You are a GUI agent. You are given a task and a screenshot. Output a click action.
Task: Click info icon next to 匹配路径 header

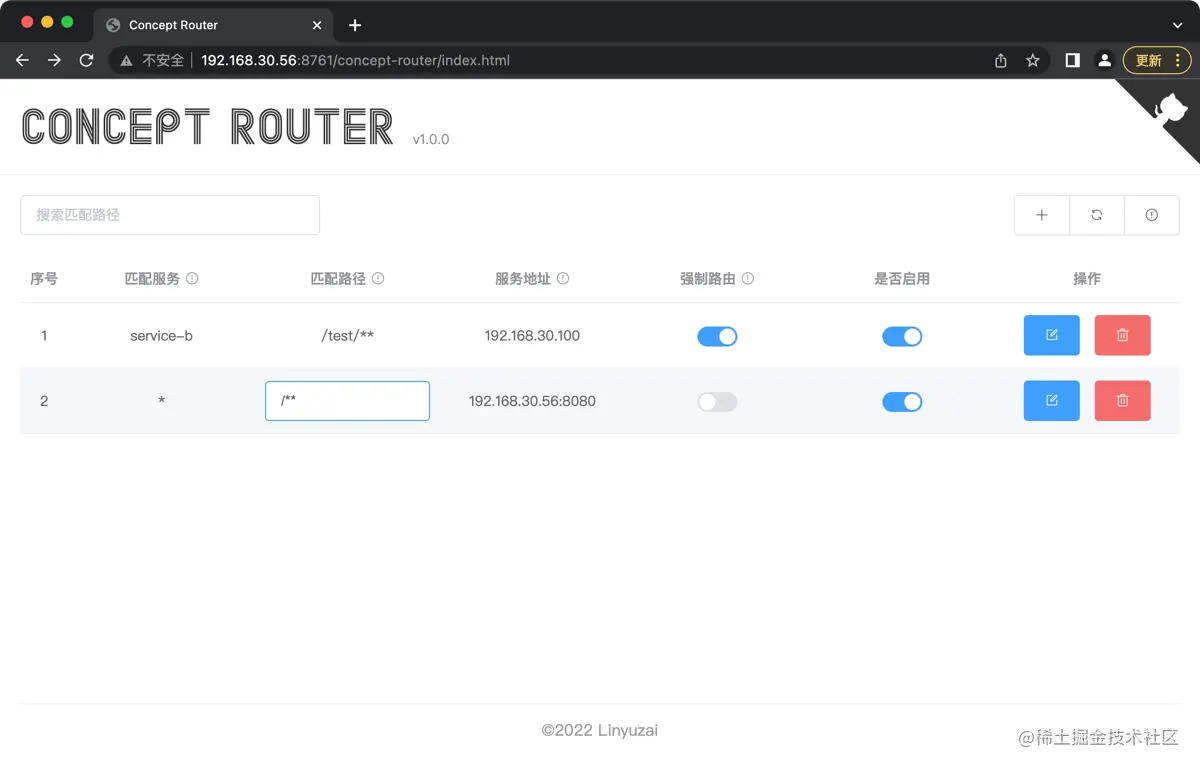click(x=378, y=279)
